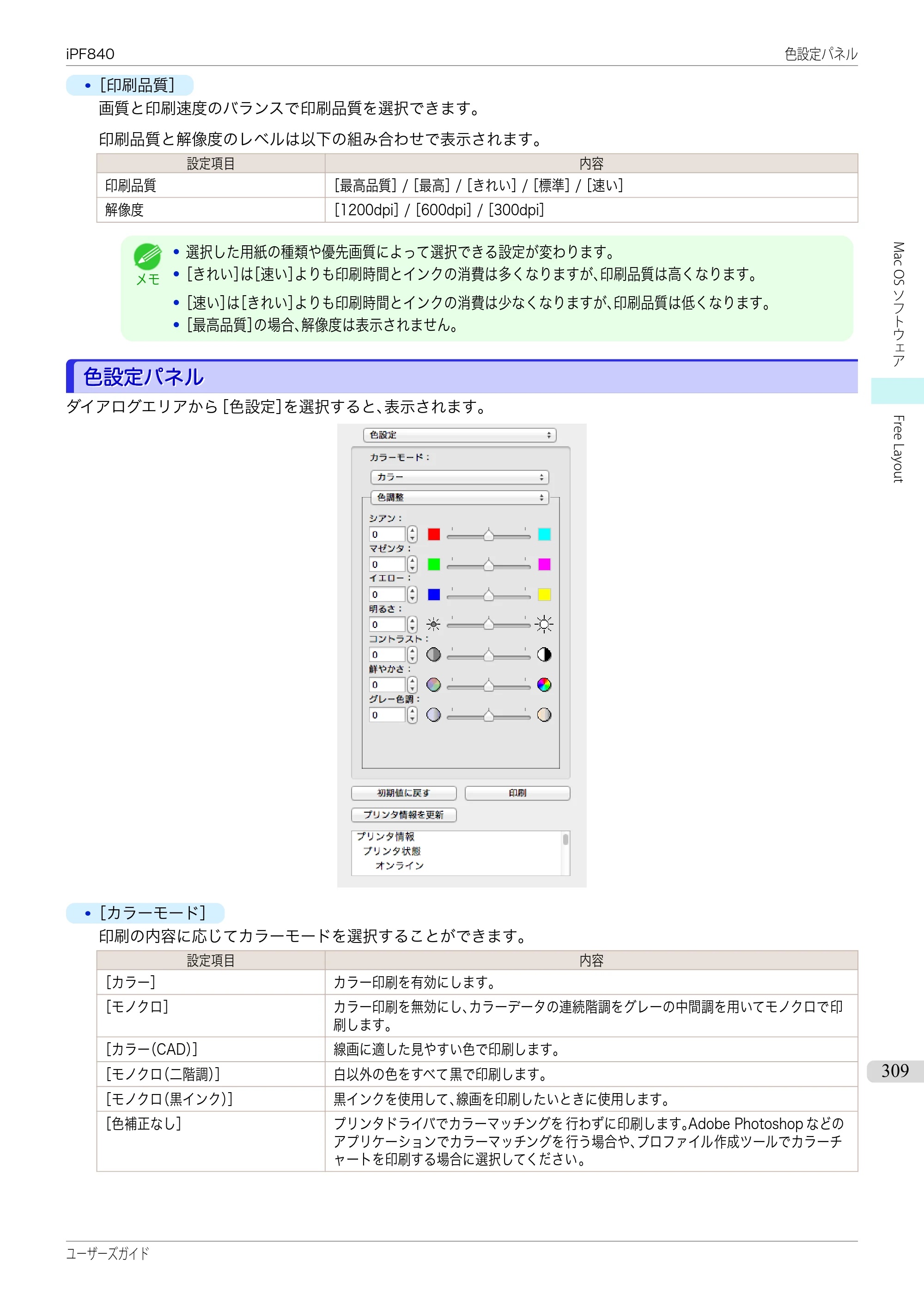Click the 印刷 button
The height and width of the screenshot is (1307, 924).
517,793
